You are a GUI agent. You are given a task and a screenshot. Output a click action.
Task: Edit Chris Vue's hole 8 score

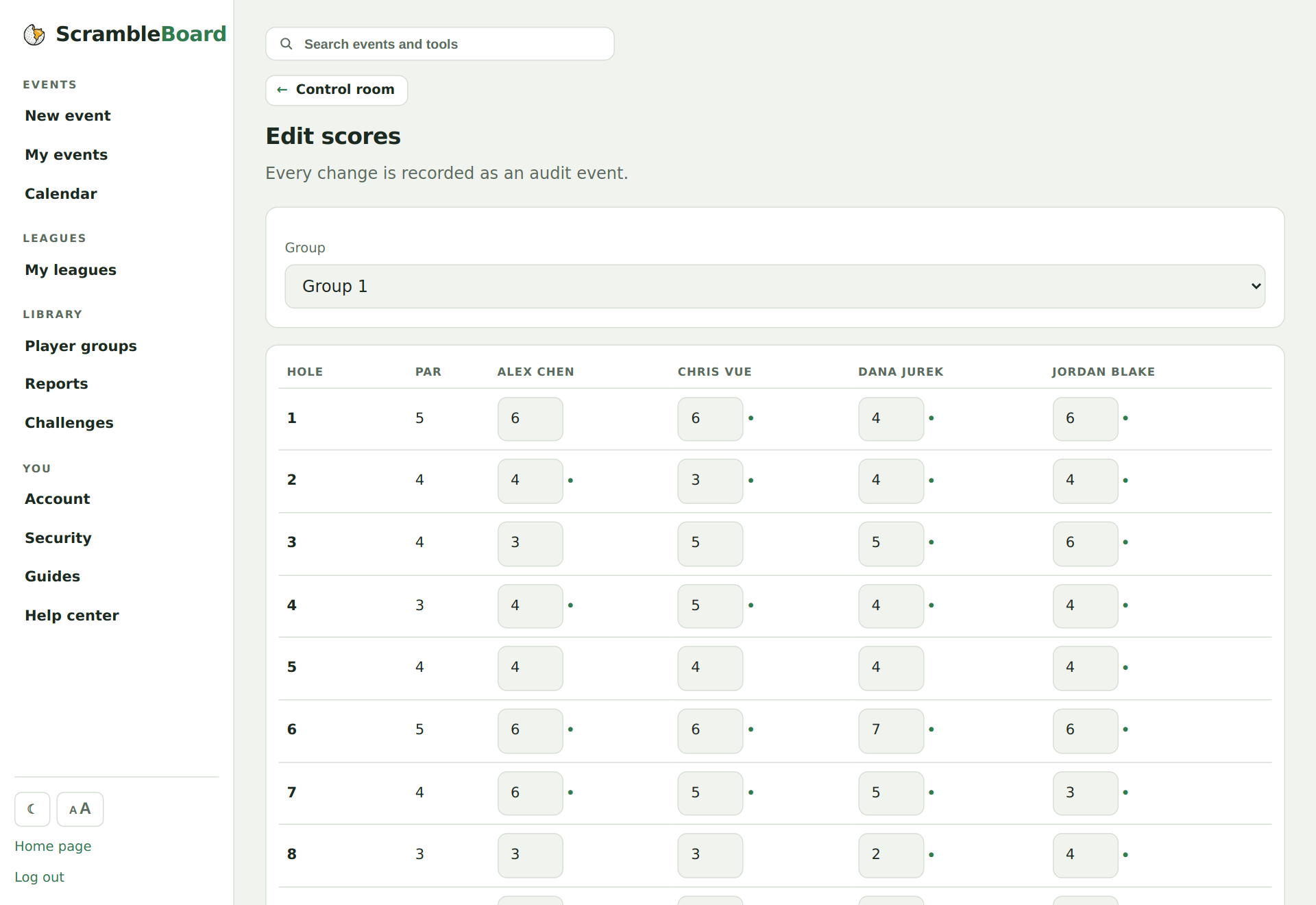tap(710, 855)
